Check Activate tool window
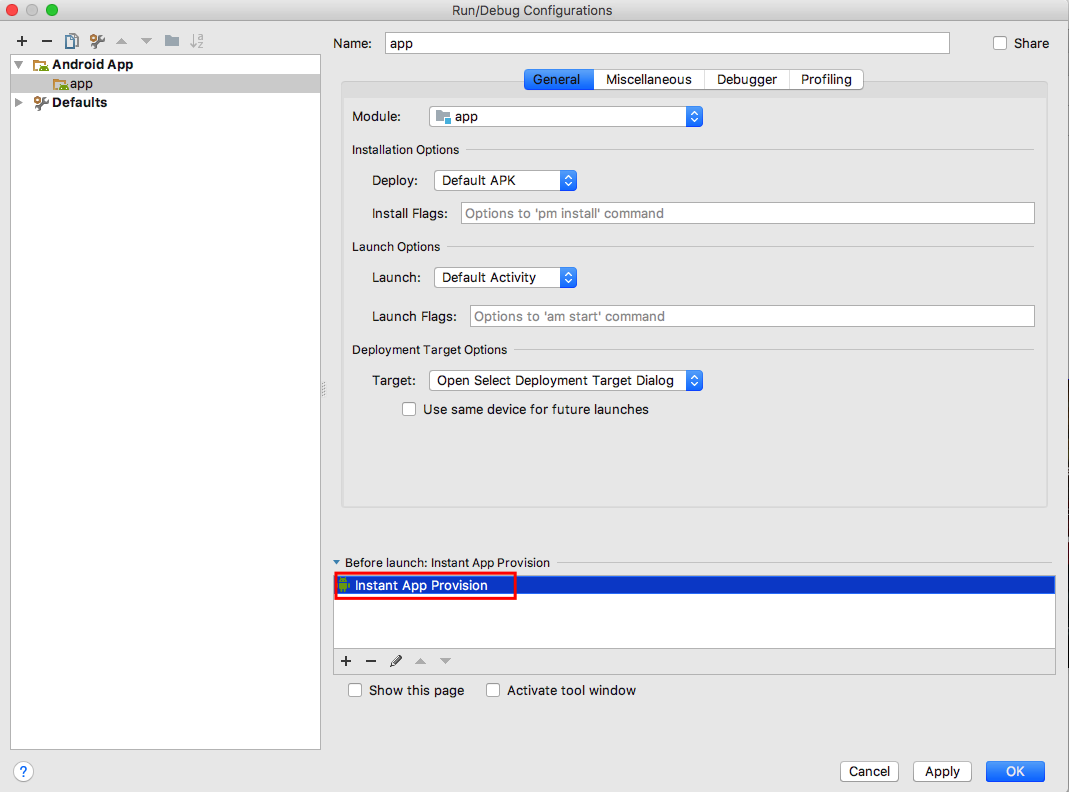The width and height of the screenshot is (1069, 792). click(x=493, y=690)
